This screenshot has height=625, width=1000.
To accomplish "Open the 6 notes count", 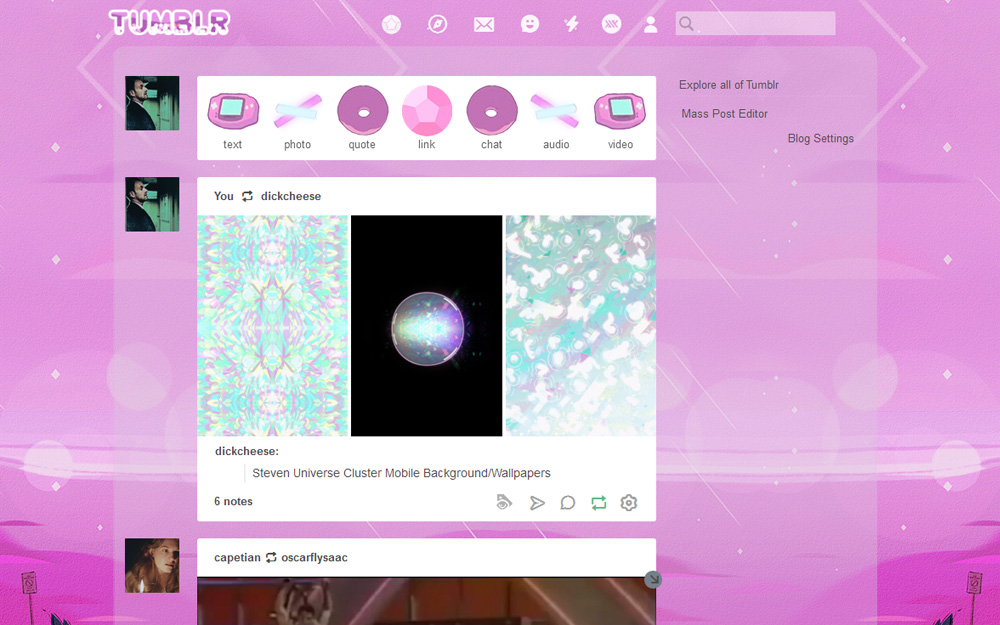I will (x=233, y=501).
